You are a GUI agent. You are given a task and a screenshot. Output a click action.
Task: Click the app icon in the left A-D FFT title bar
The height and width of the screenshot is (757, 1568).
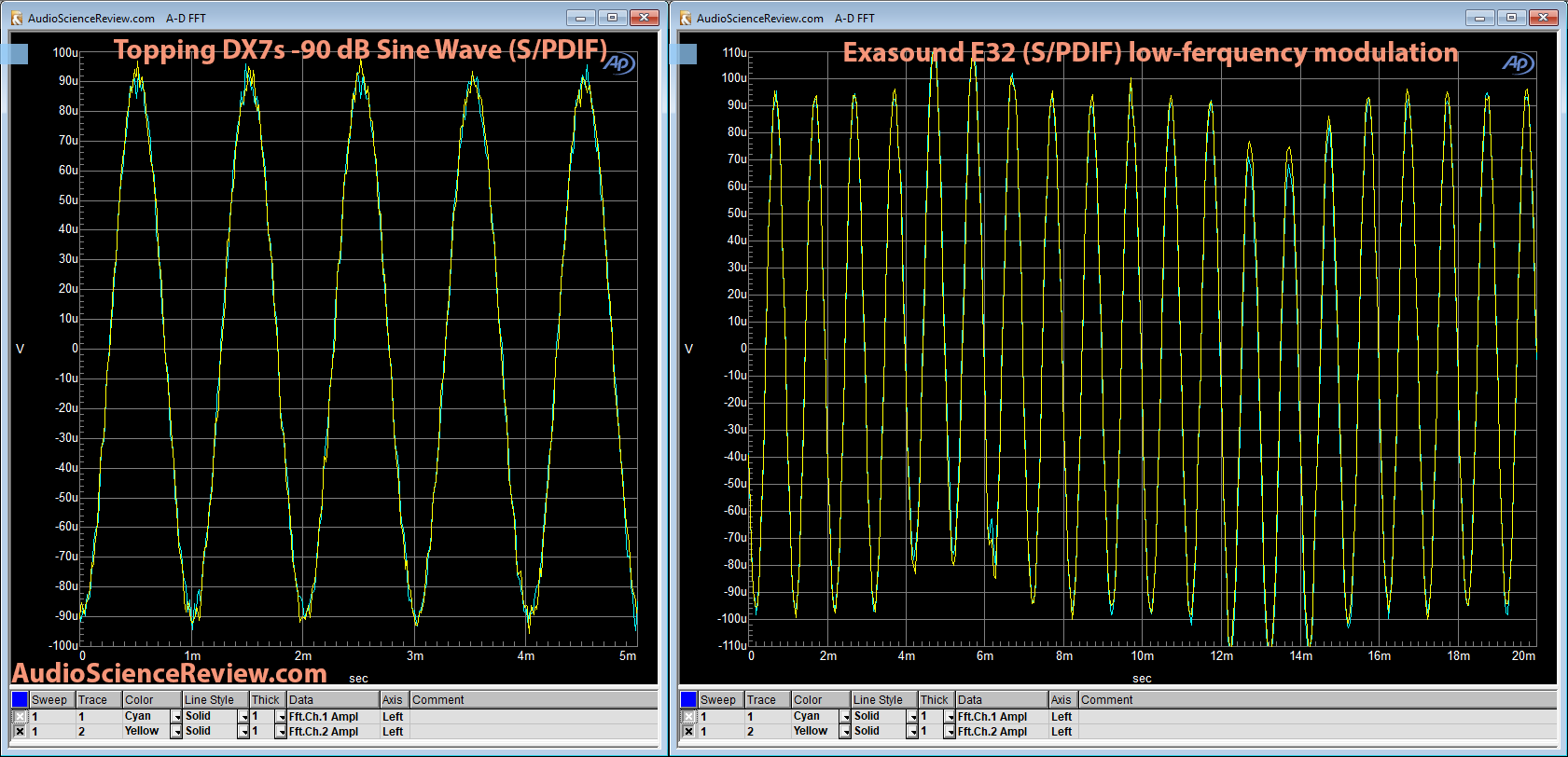pos(17,18)
